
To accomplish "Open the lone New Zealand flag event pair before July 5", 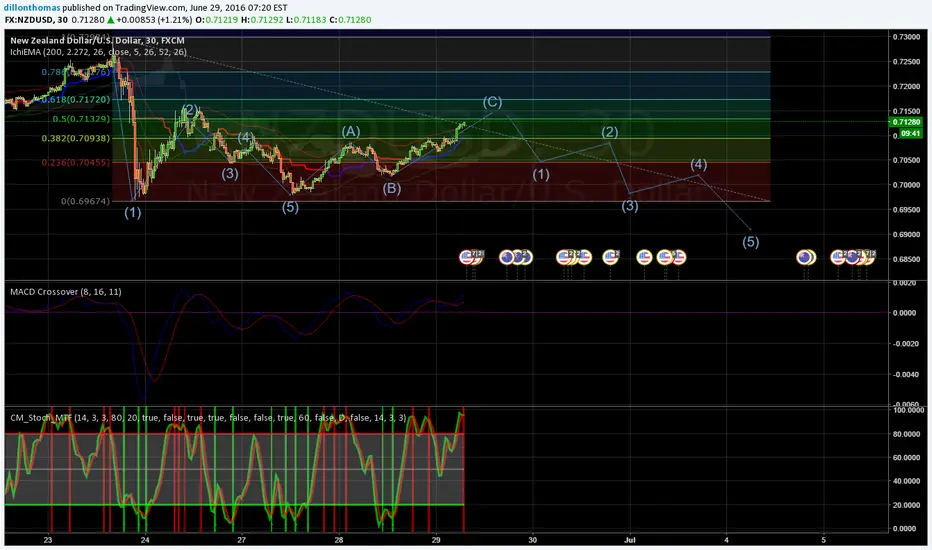I will 806,257.
